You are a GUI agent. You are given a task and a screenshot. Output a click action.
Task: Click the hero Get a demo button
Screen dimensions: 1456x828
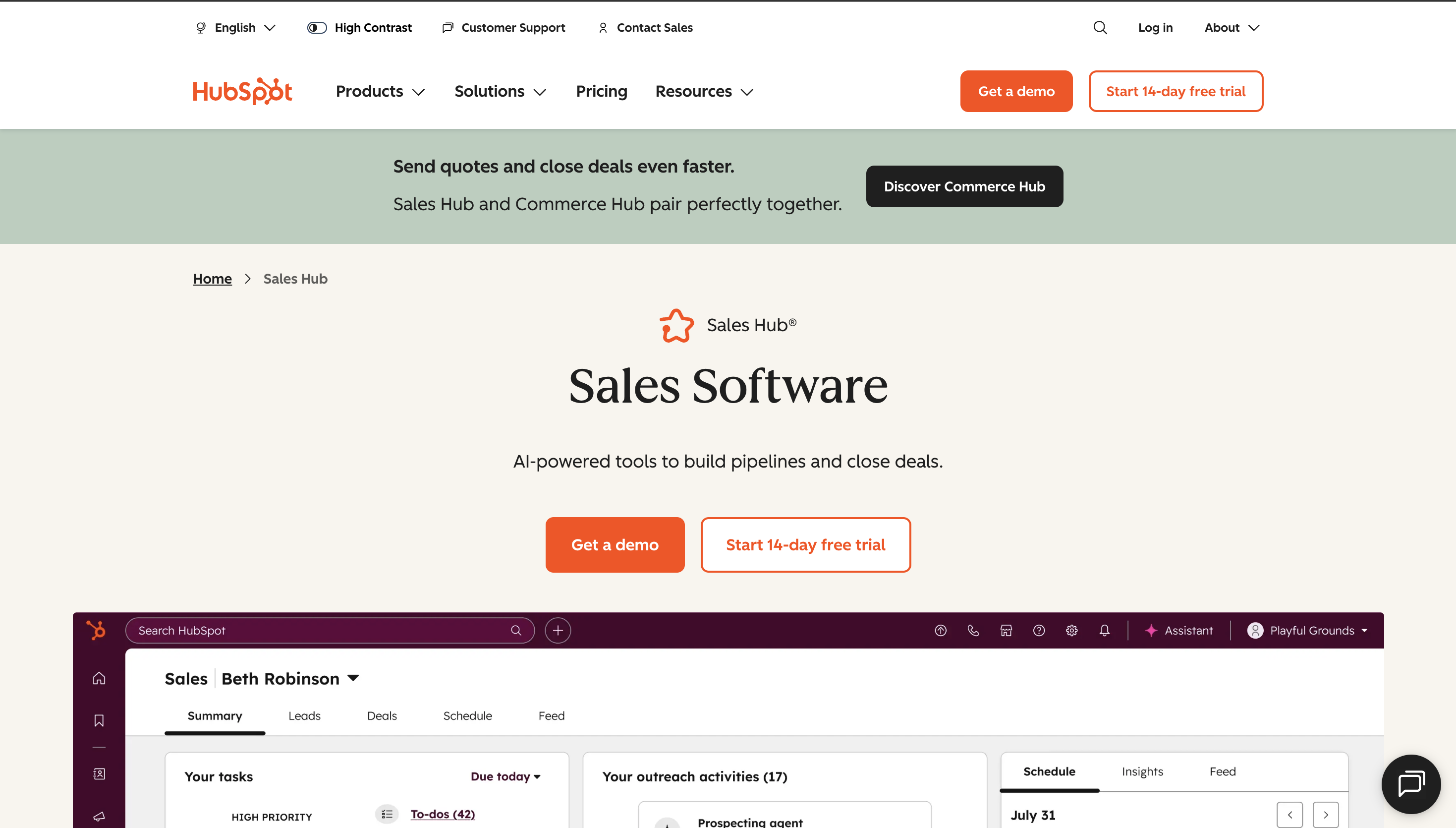click(x=615, y=544)
